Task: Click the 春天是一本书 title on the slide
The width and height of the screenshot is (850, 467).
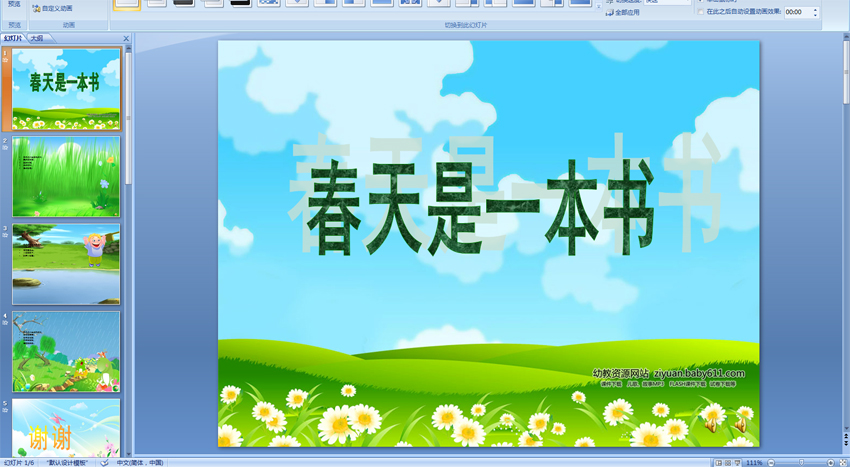Action: click(480, 206)
